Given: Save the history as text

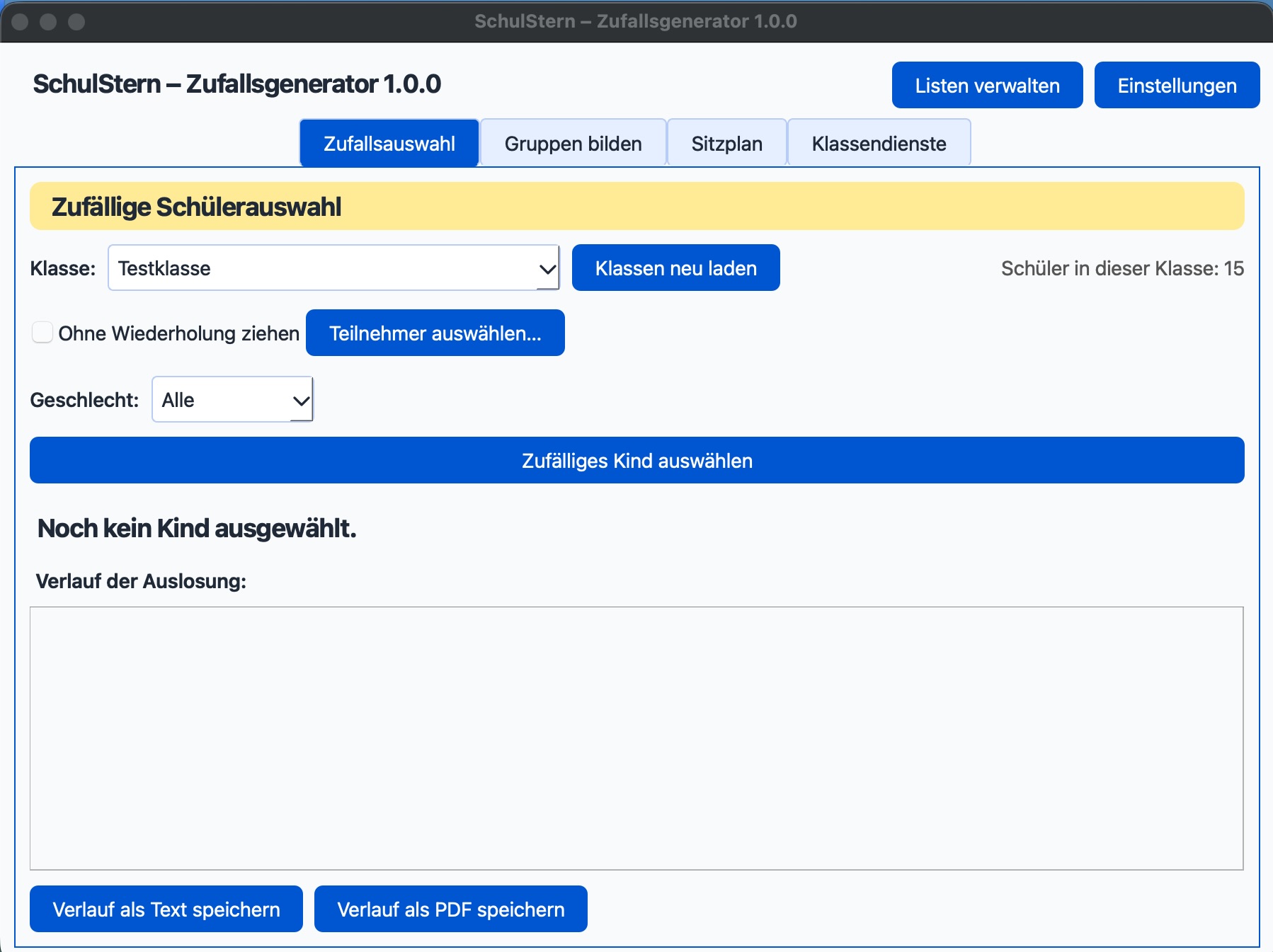Looking at the screenshot, I should point(166,909).
